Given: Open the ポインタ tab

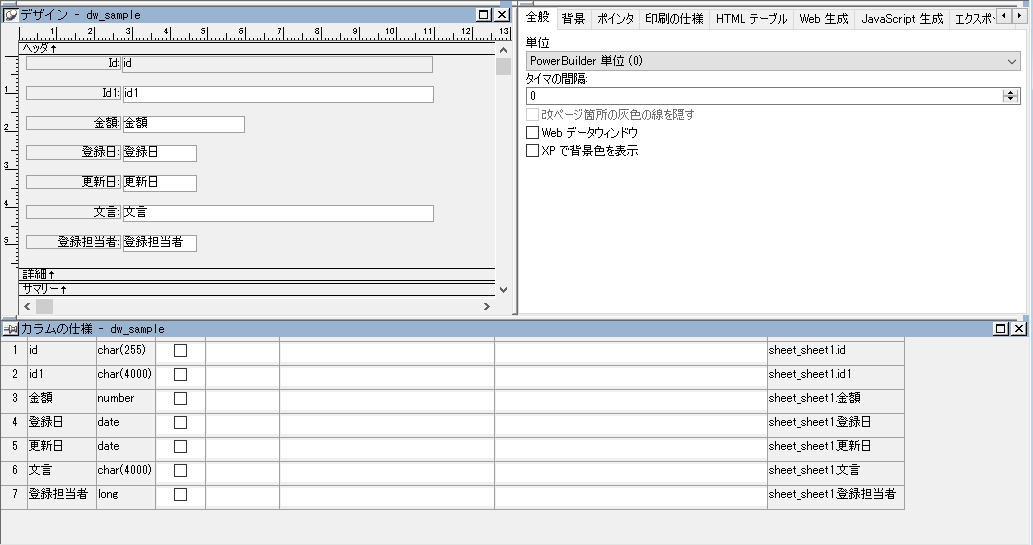Looking at the screenshot, I should tap(615, 19).
